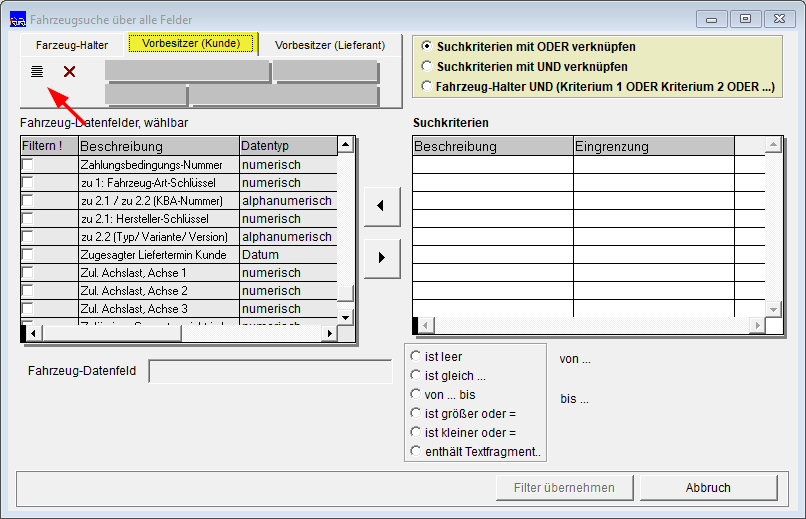This screenshot has height=519, width=806.
Task: Click the Filter übernehmen button
Action: coord(564,488)
